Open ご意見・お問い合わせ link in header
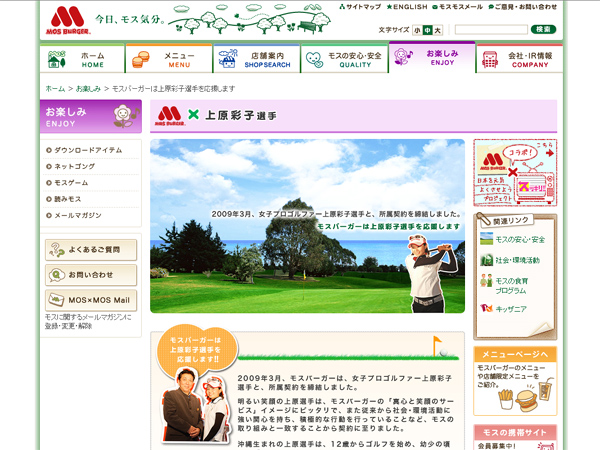 (522, 7)
